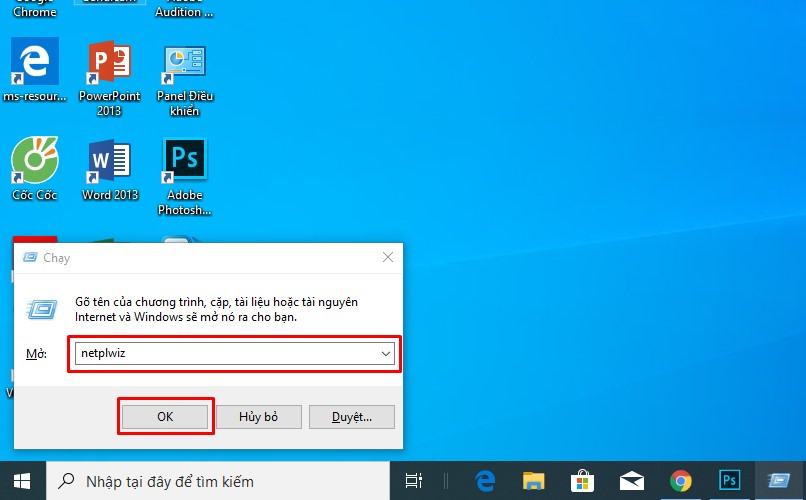806x500 pixels.
Task: Click the Duyệt... browse button
Action: pyautogui.click(x=352, y=416)
